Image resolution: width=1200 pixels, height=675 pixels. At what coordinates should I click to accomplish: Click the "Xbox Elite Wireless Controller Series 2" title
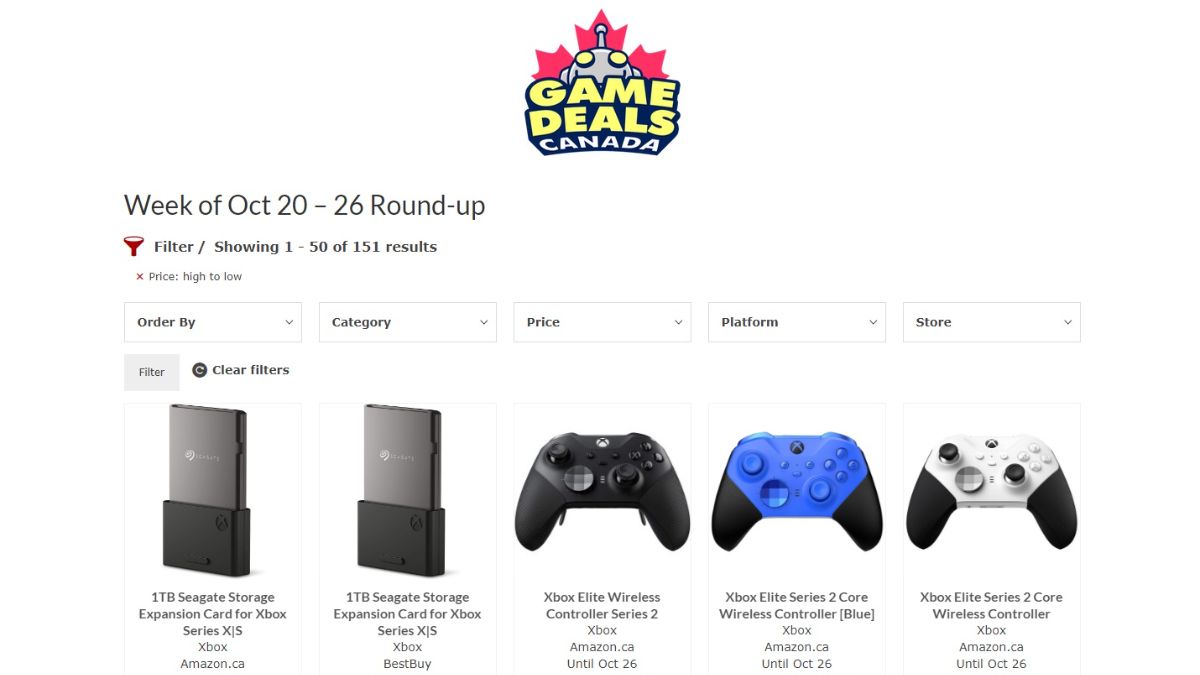click(601, 605)
